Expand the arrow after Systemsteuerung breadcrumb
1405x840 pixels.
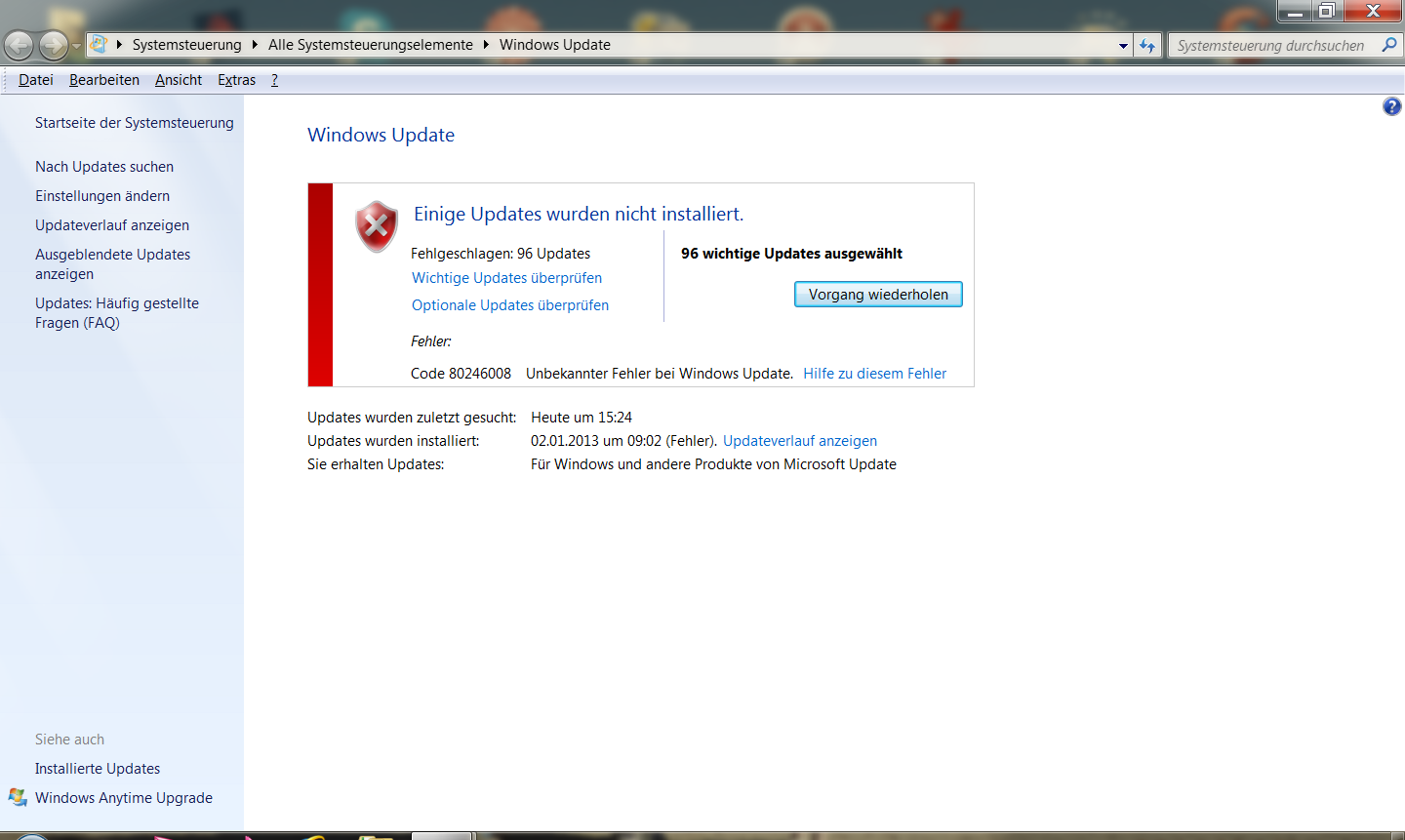(255, 45)
